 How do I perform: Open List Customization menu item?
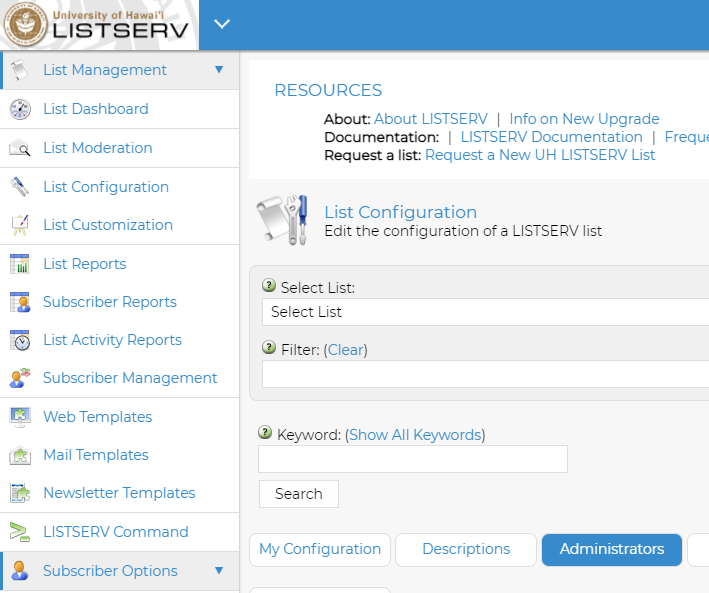[108, 225]
